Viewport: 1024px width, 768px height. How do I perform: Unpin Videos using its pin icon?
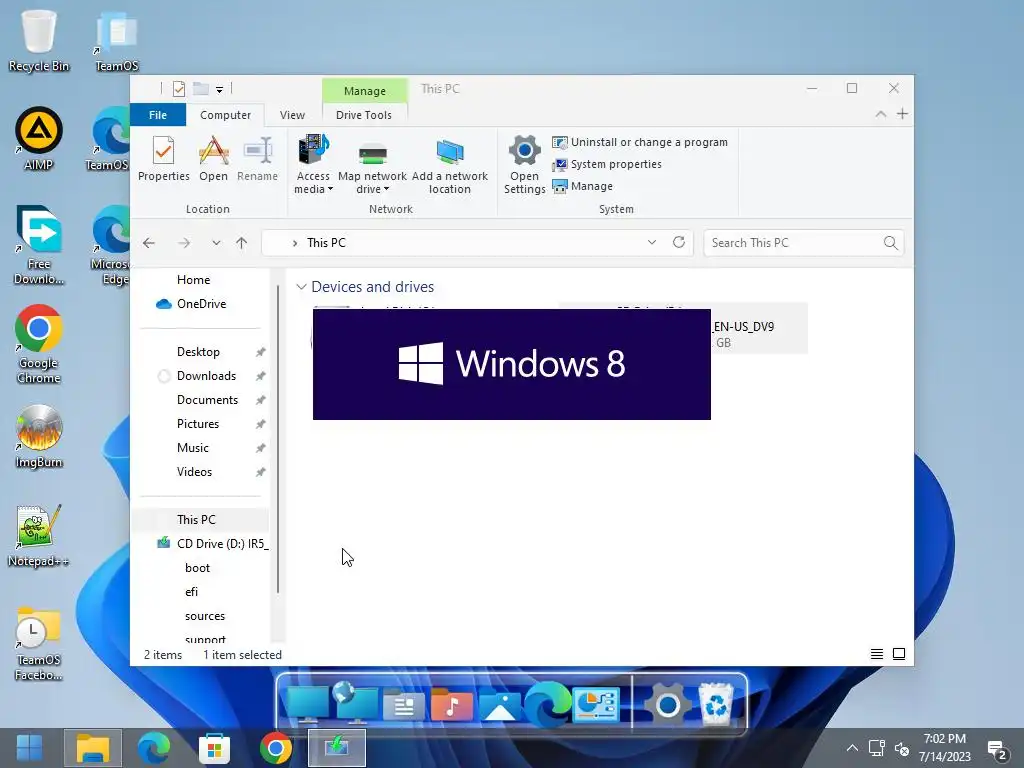click(261, 472)
